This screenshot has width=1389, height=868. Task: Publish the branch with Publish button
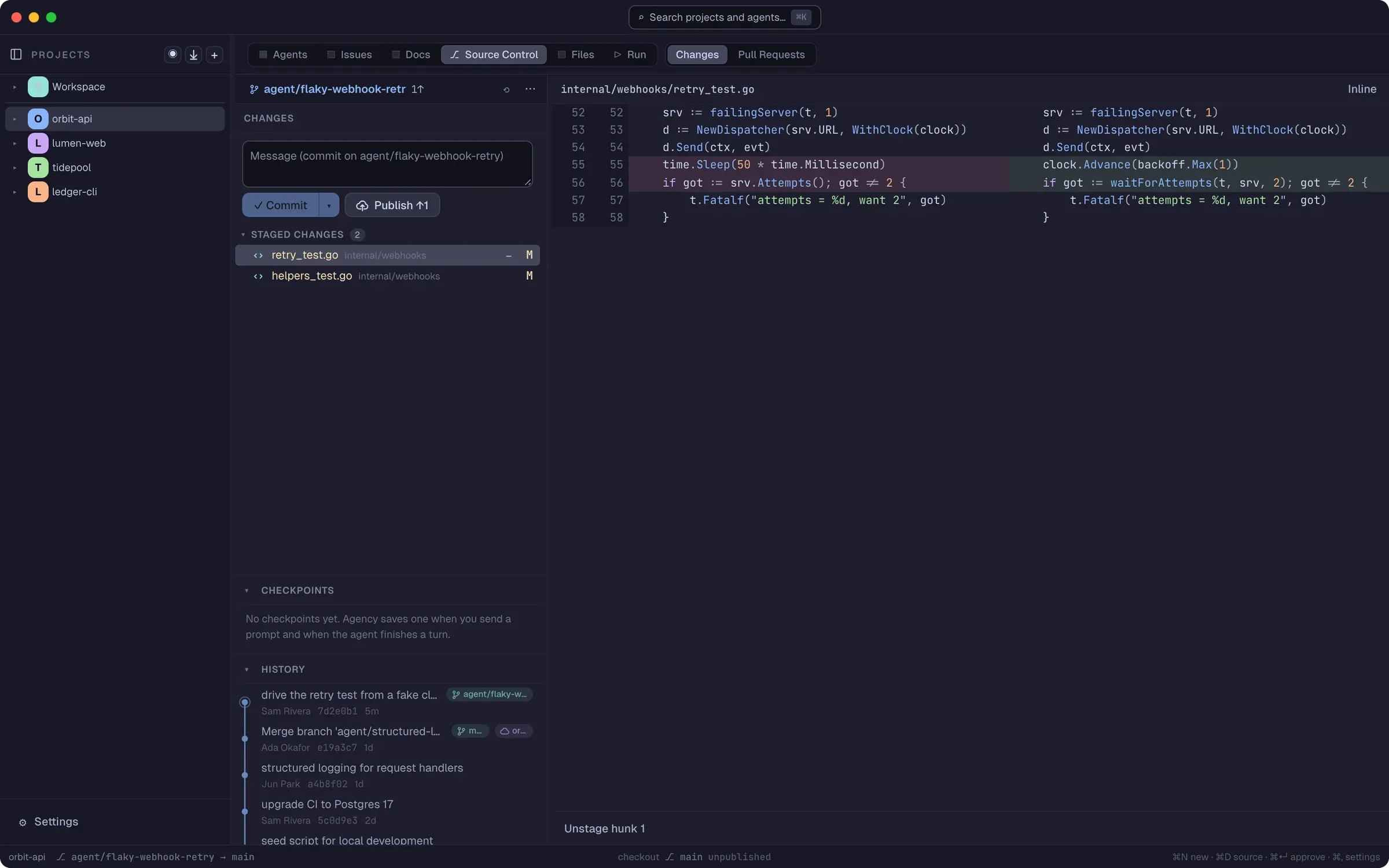392,205
